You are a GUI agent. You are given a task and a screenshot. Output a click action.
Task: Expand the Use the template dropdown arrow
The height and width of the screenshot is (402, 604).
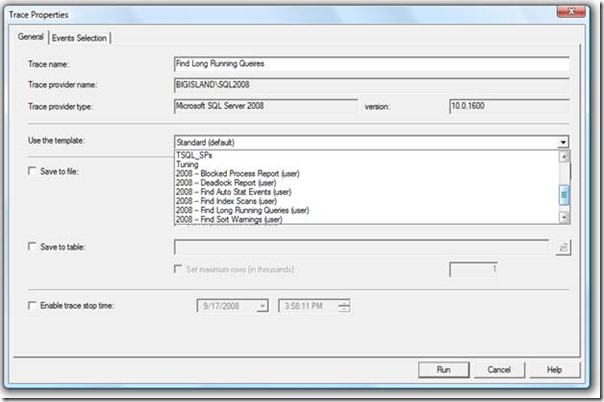point(564,143)
